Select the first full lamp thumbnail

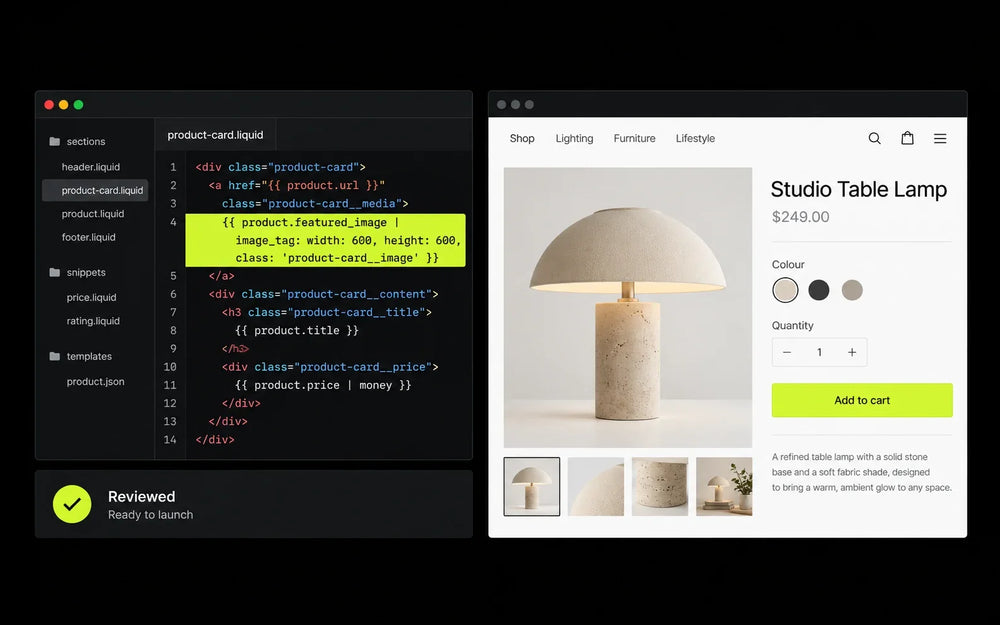(532, 487)
